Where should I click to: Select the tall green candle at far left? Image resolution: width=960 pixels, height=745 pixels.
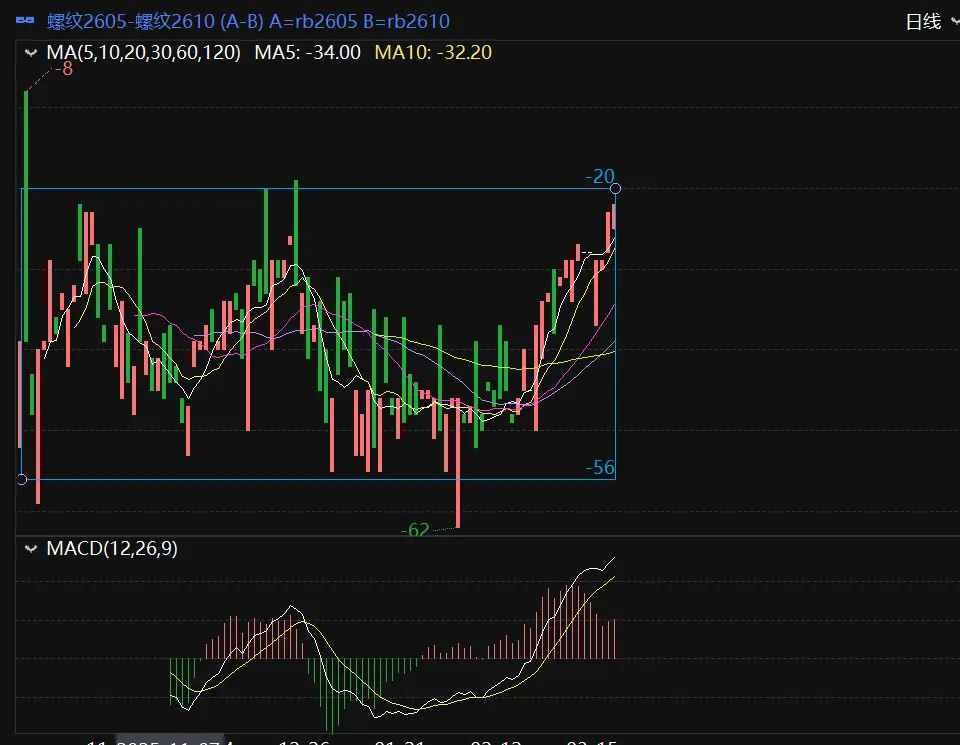point(26,215)
